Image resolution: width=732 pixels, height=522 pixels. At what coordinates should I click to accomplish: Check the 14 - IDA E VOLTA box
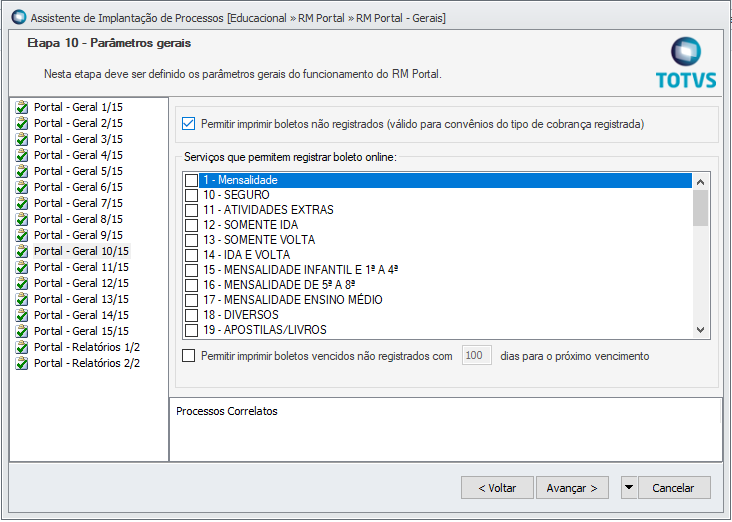[191, 255]
